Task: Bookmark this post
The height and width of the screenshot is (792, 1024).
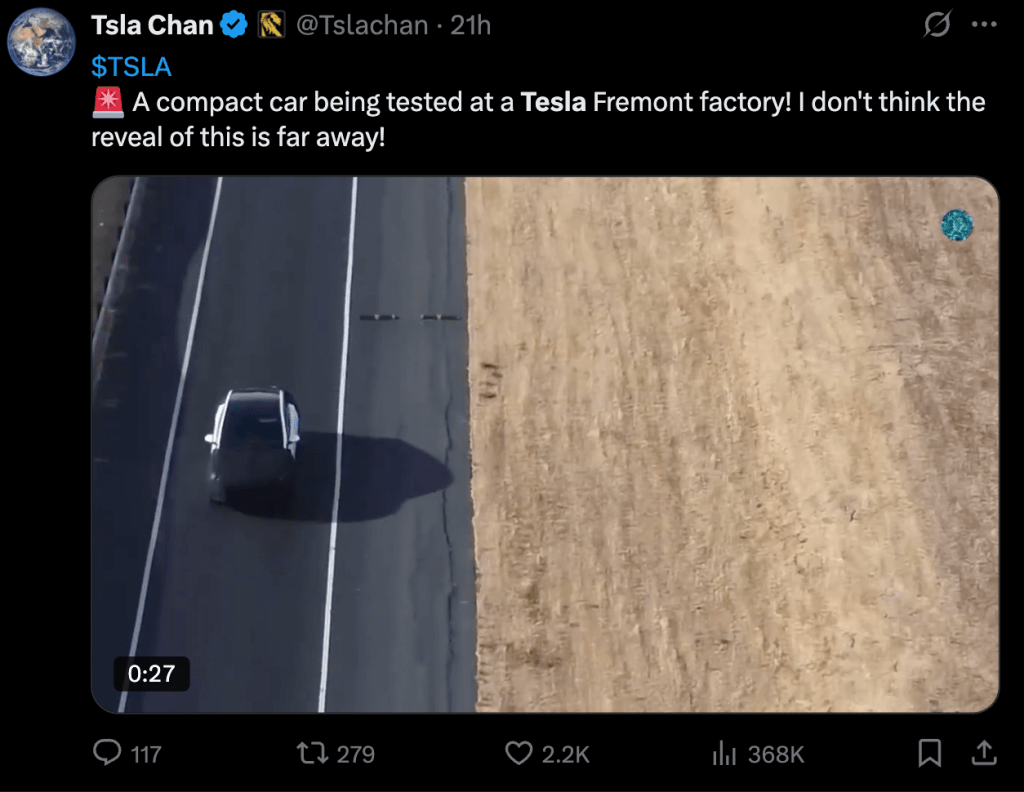Action: pos(930,753)
